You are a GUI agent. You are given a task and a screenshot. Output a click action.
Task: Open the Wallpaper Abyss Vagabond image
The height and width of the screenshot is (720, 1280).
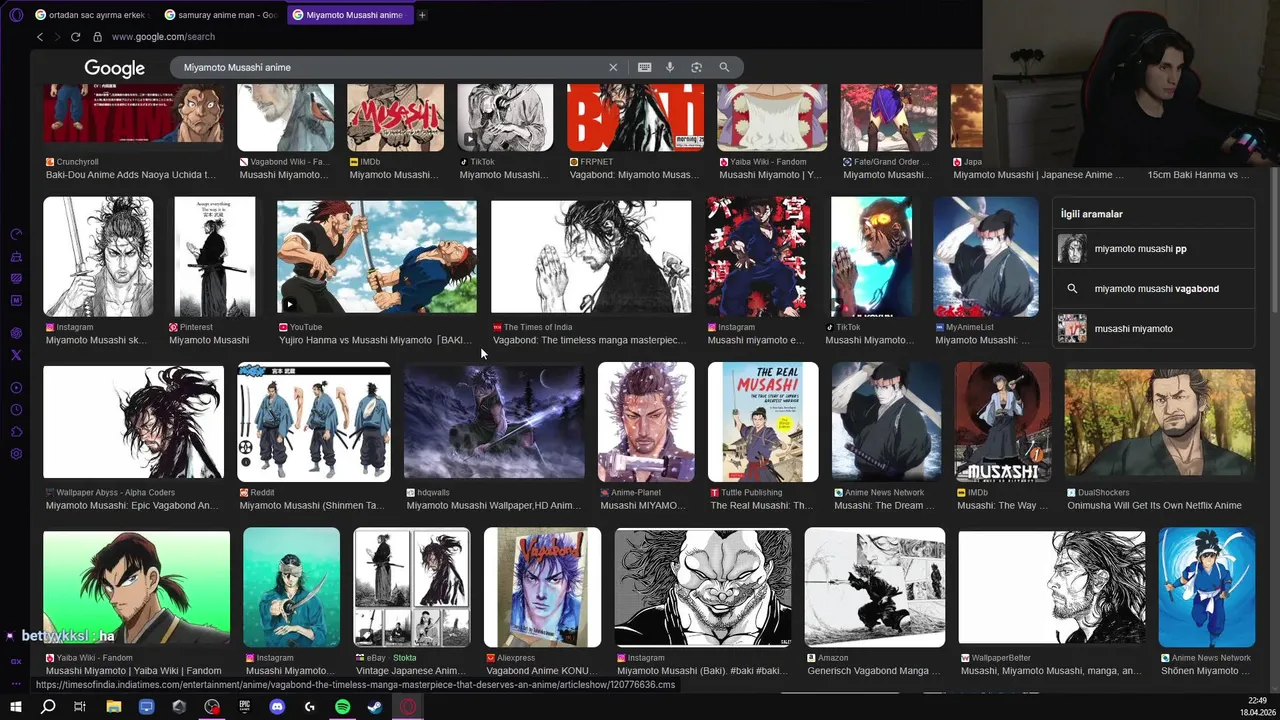[133, 422]
